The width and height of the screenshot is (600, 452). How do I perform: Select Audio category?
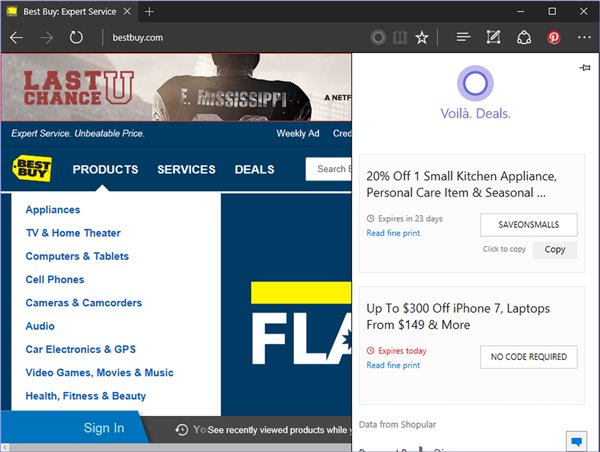[40, 326]
